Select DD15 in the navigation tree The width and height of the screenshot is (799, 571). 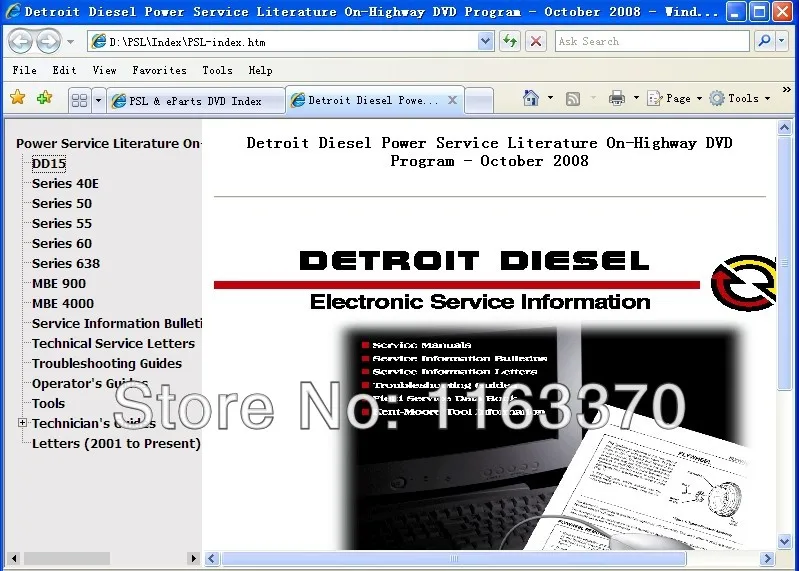pyautogui.click(x=49, y=164)
